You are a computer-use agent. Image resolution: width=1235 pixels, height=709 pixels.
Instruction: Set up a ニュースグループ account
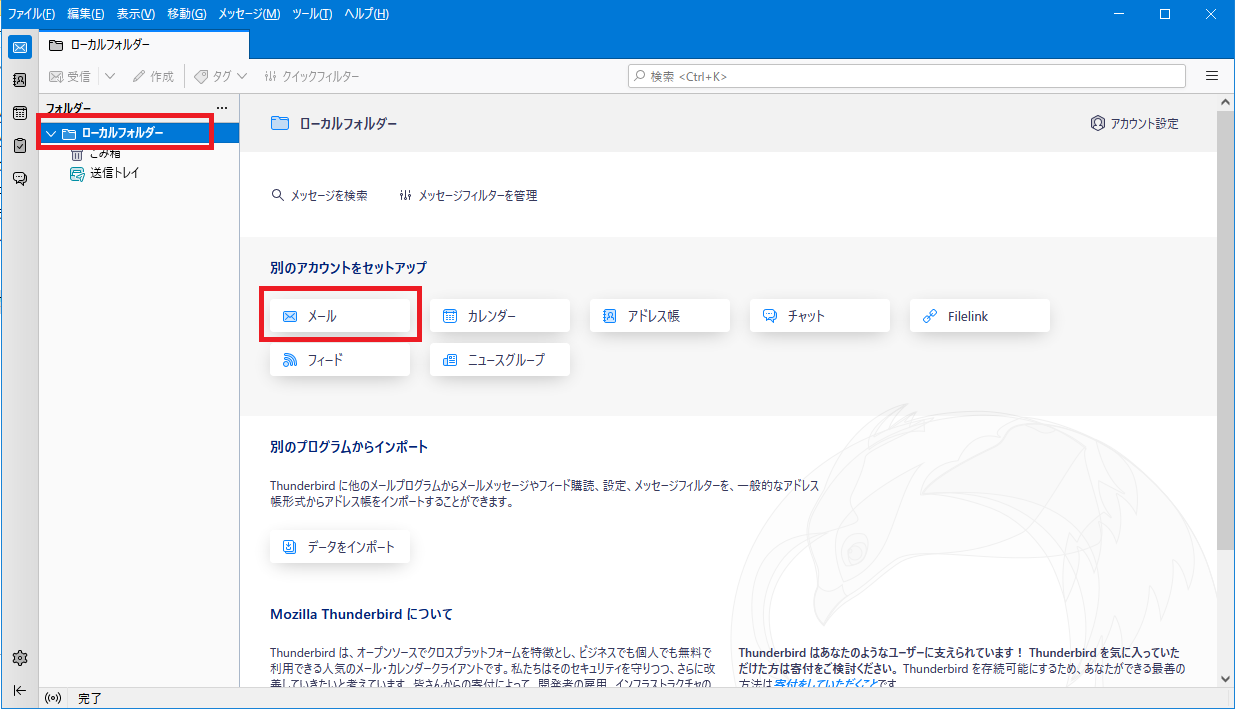500,360
